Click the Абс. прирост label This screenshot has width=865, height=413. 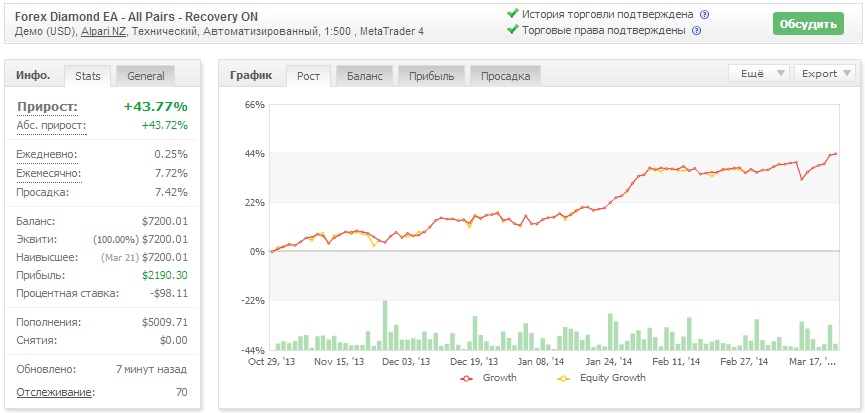point(51,125)
